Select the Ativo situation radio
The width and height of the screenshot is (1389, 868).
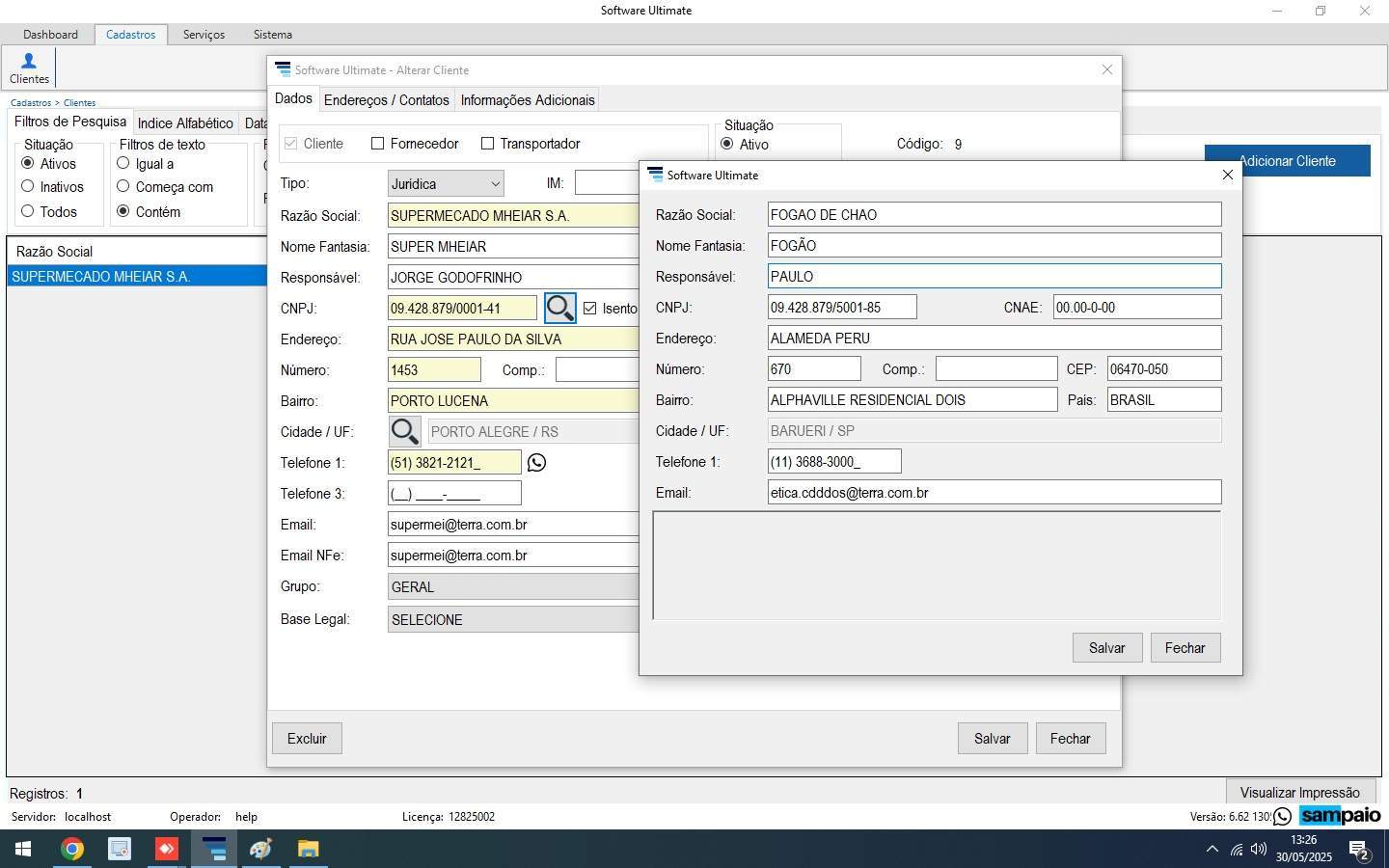[x=727, y=144]
